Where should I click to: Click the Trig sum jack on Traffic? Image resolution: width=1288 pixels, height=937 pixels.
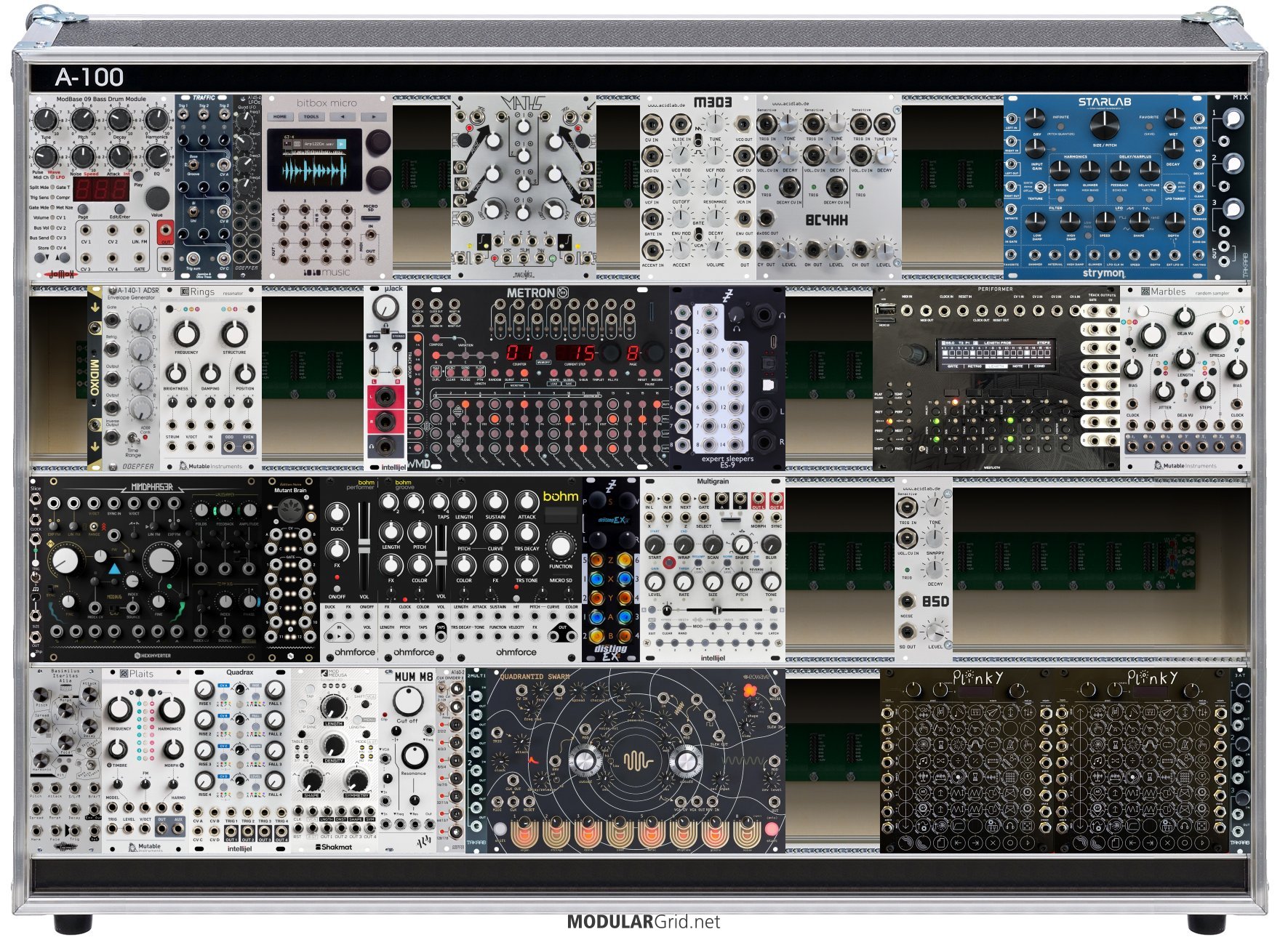pos(193,259)
